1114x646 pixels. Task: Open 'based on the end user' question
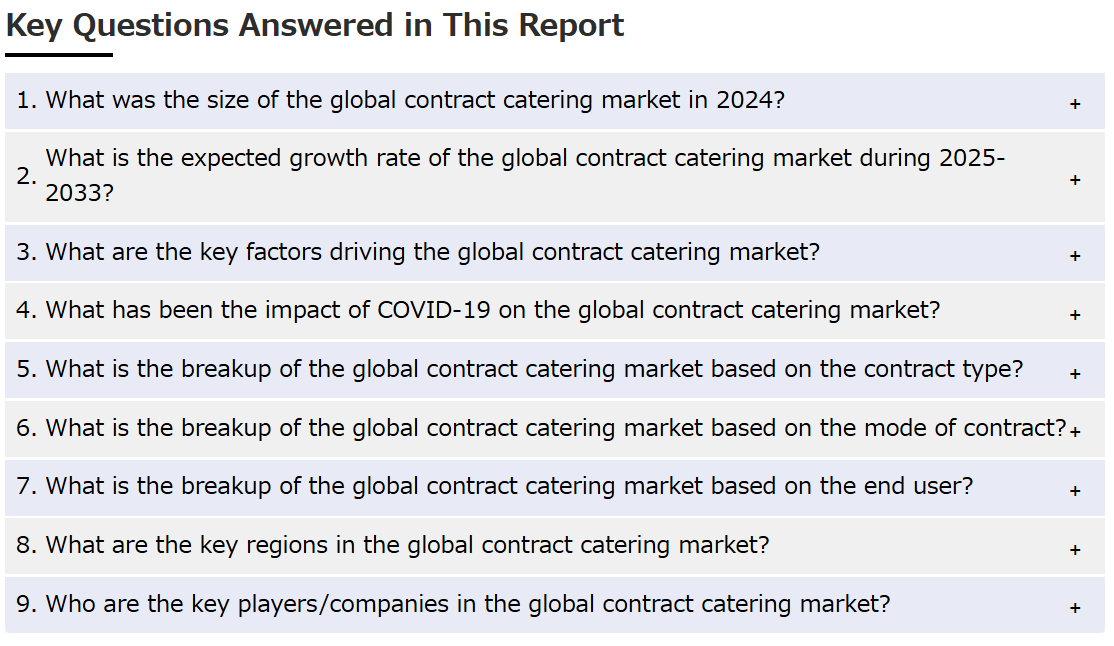pos(555,488)
